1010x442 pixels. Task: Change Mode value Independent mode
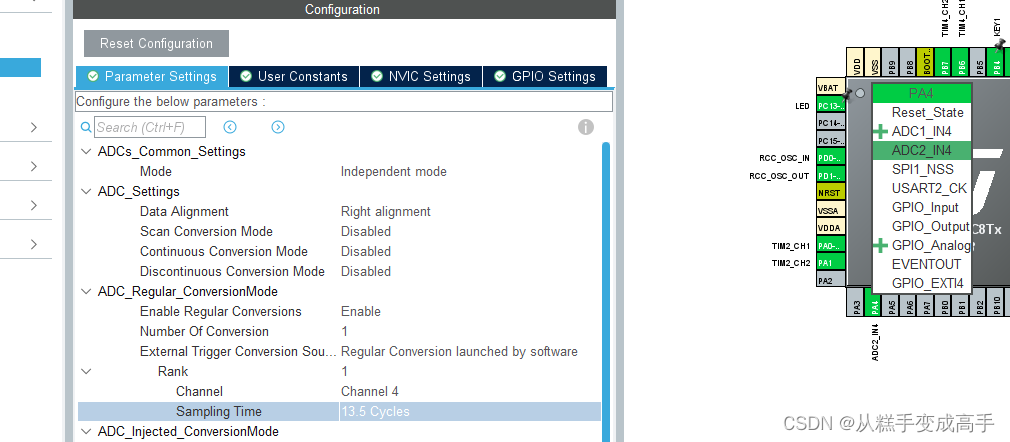tap(394, 172)
